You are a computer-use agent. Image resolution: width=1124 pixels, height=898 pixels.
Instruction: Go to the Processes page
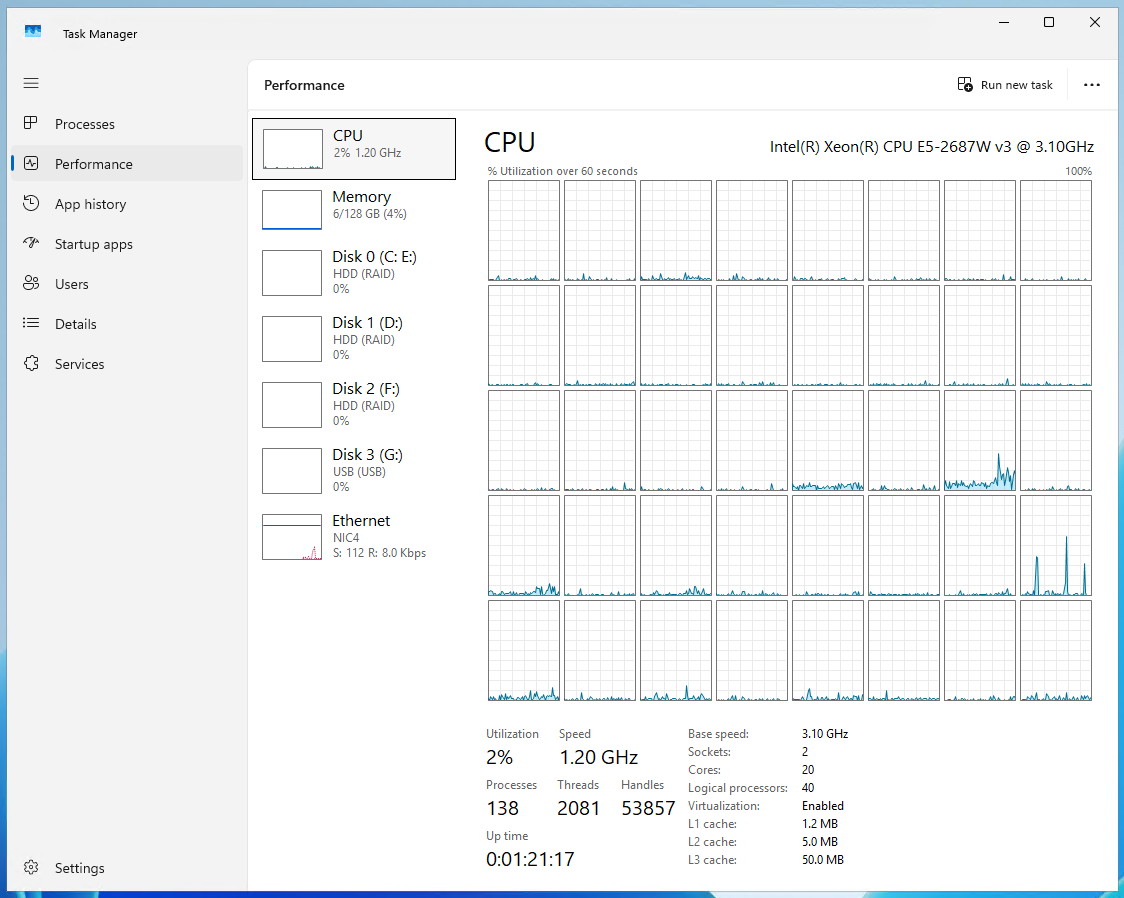127,124
